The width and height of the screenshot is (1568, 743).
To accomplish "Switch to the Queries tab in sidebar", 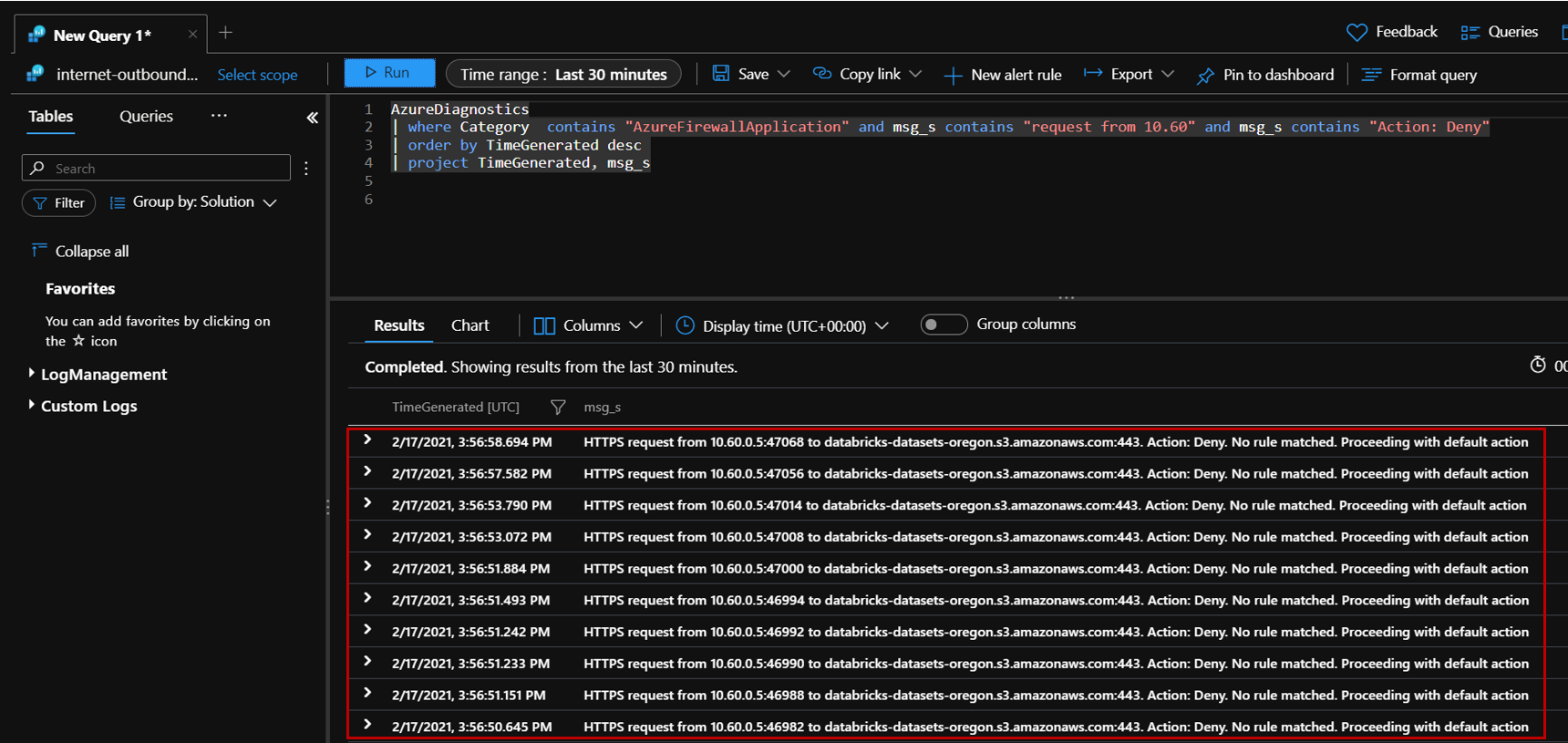I will pyautogui.click(x=146, y=117).
